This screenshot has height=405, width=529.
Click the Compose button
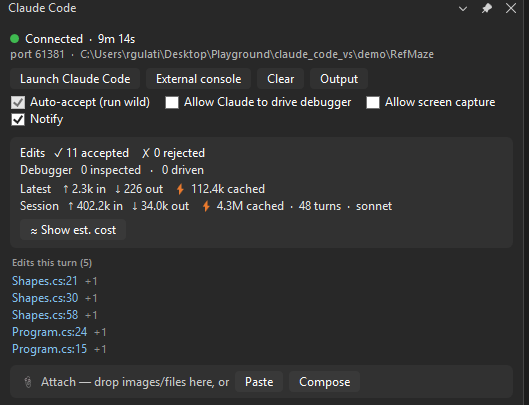tap(324, 382)
